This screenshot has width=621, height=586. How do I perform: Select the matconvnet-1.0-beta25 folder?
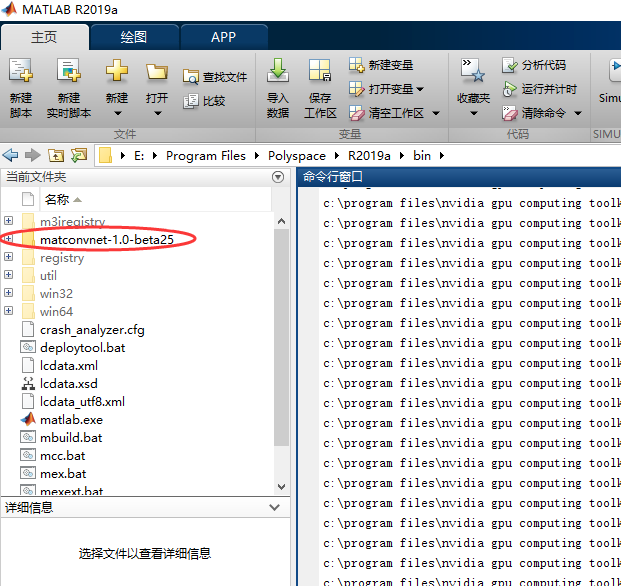point(107,239)
